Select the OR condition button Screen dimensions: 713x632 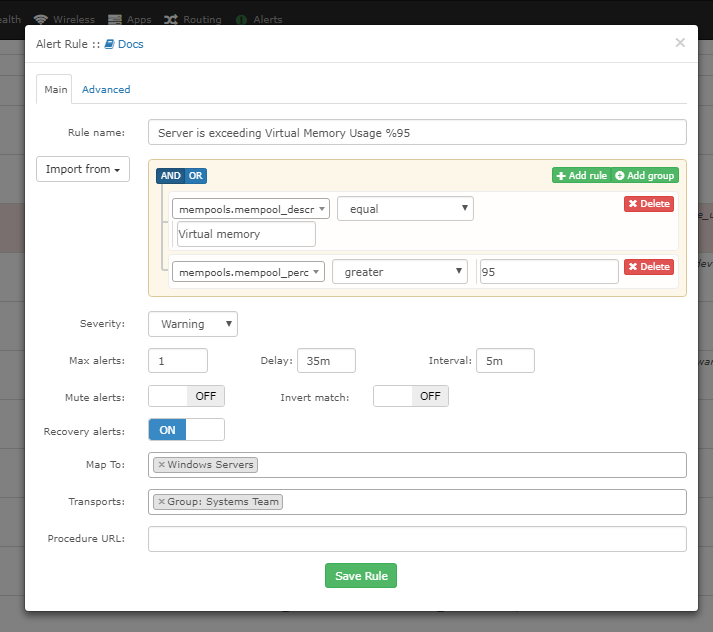(x=196, y=176)
